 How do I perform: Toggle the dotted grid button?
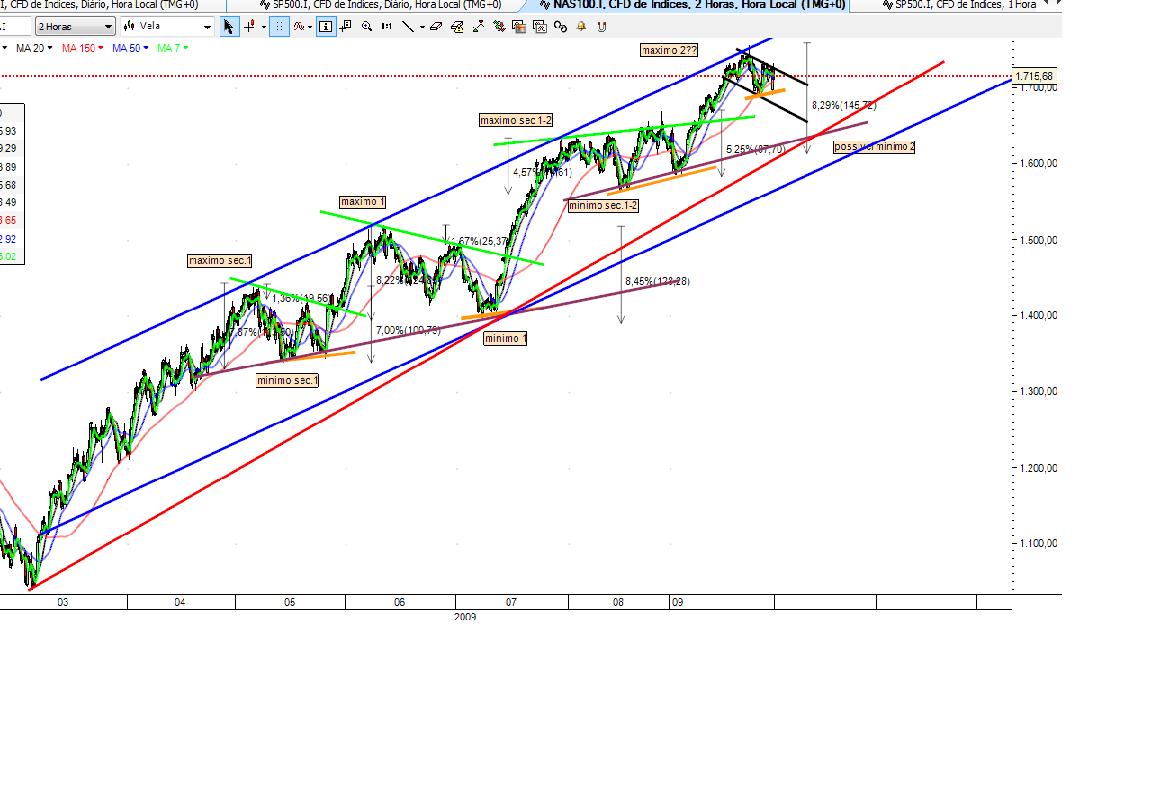tap(278, 26)
